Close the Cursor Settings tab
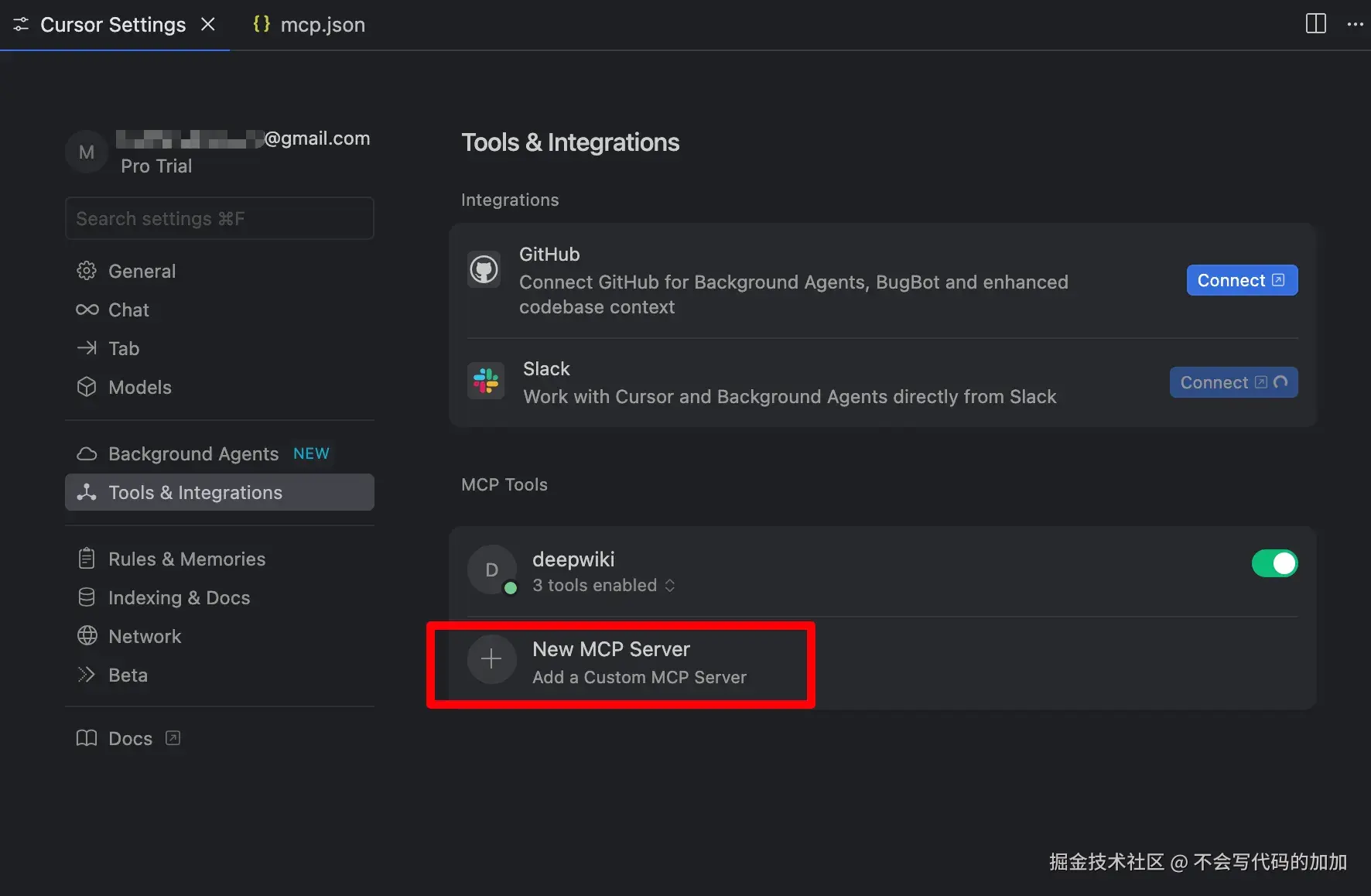Screen dimensions: 1371x896 (208, 24)
